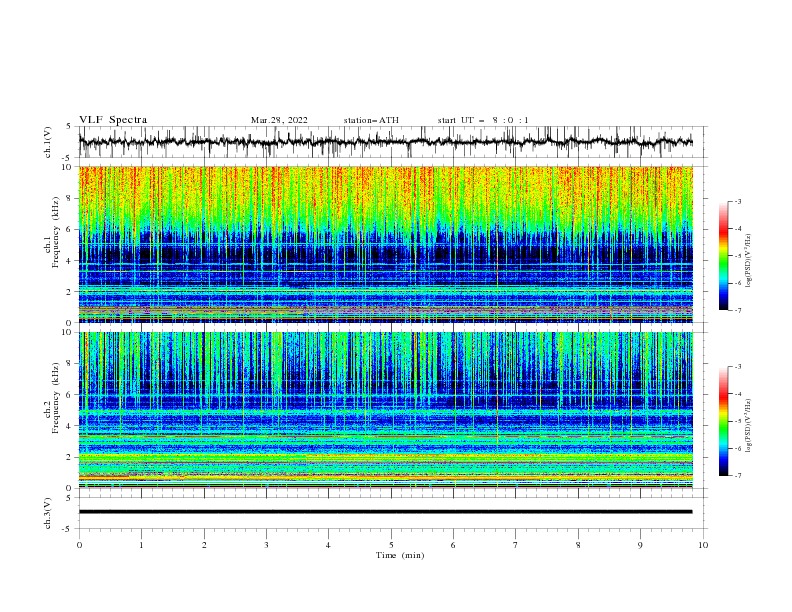792x612 pixels.
Task: Click the "-5" tick on ch.2 colorbar
Action: coord(738,421)
